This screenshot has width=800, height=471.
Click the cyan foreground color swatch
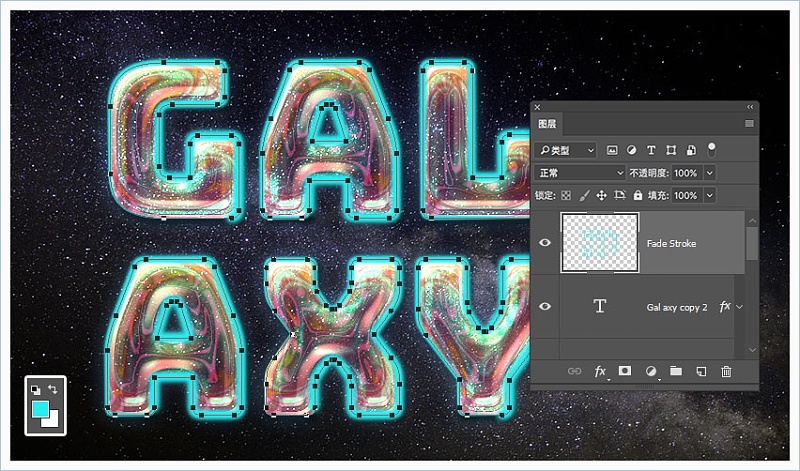pyautogui.click(x=40, y=408)
